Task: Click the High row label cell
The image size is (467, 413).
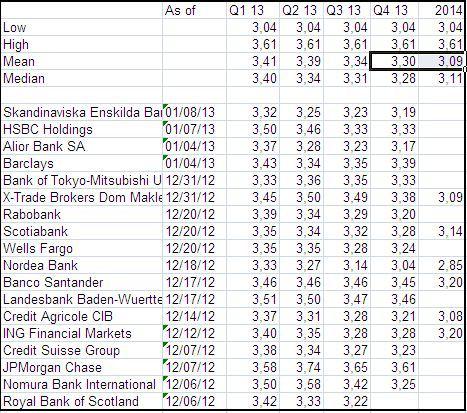Action: (x=82, y=44)
